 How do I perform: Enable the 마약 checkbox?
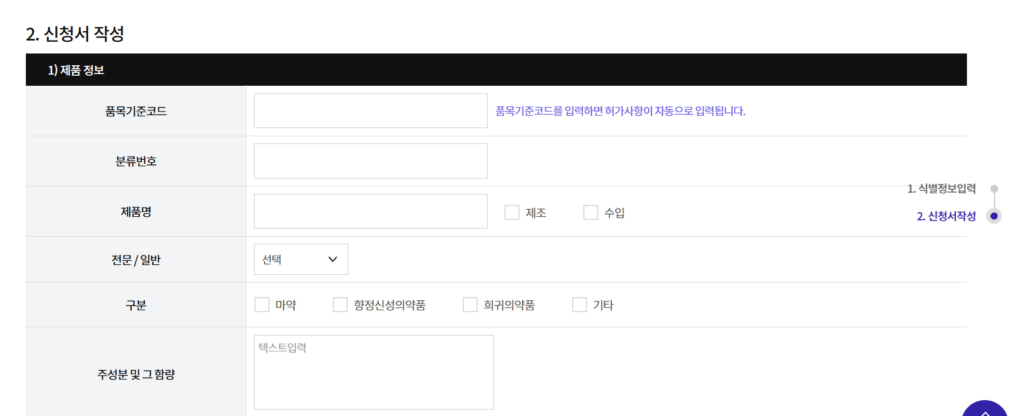point(263,305)
